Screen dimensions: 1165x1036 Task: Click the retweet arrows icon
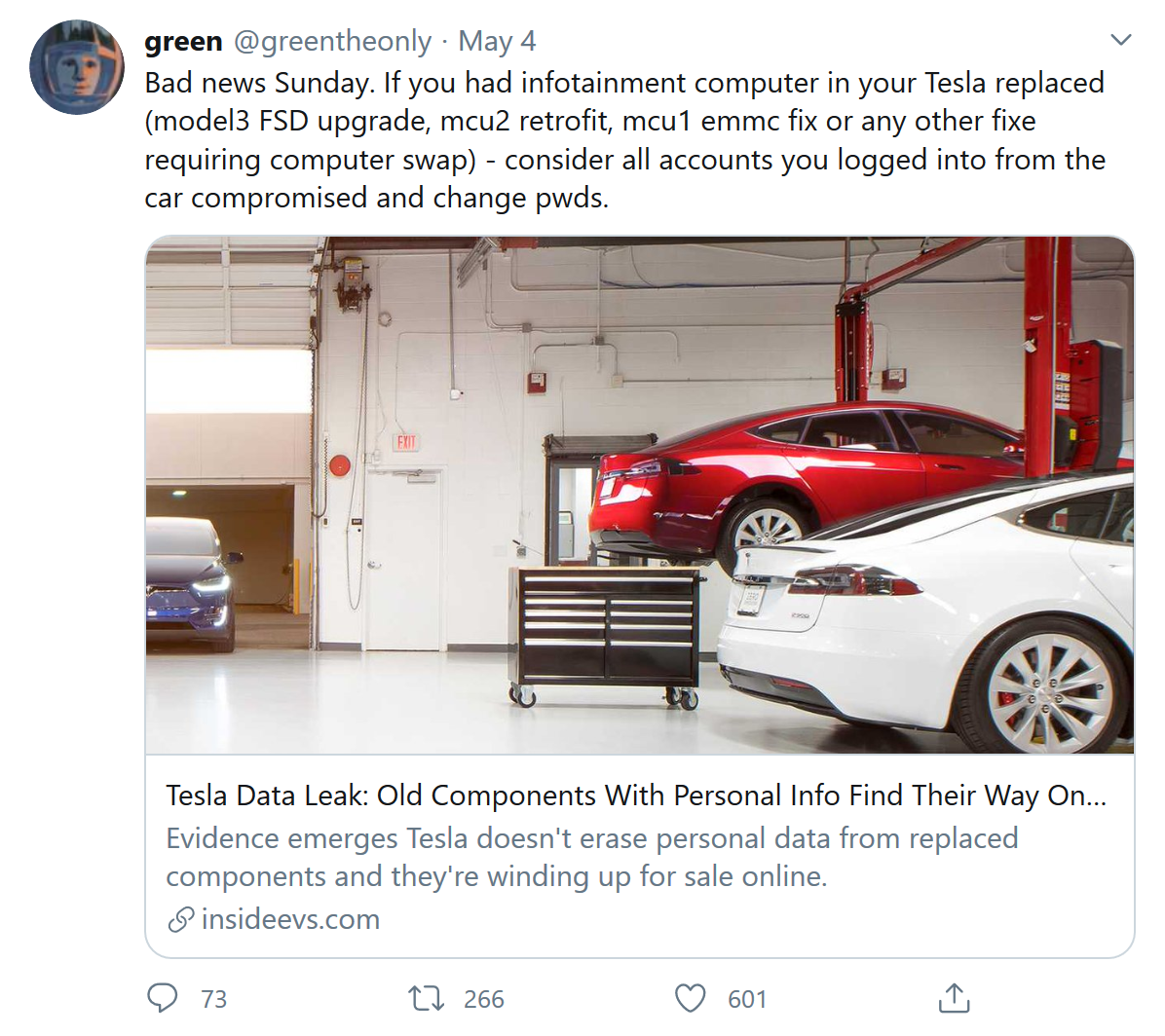426,998
